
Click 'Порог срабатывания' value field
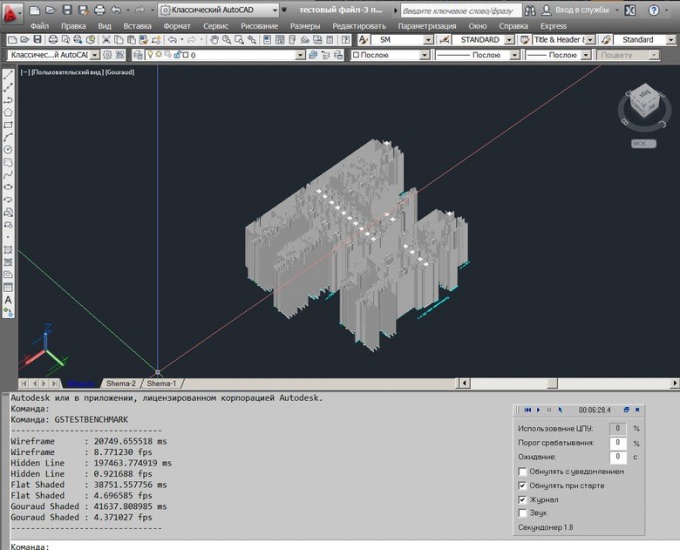click(618, 443)
